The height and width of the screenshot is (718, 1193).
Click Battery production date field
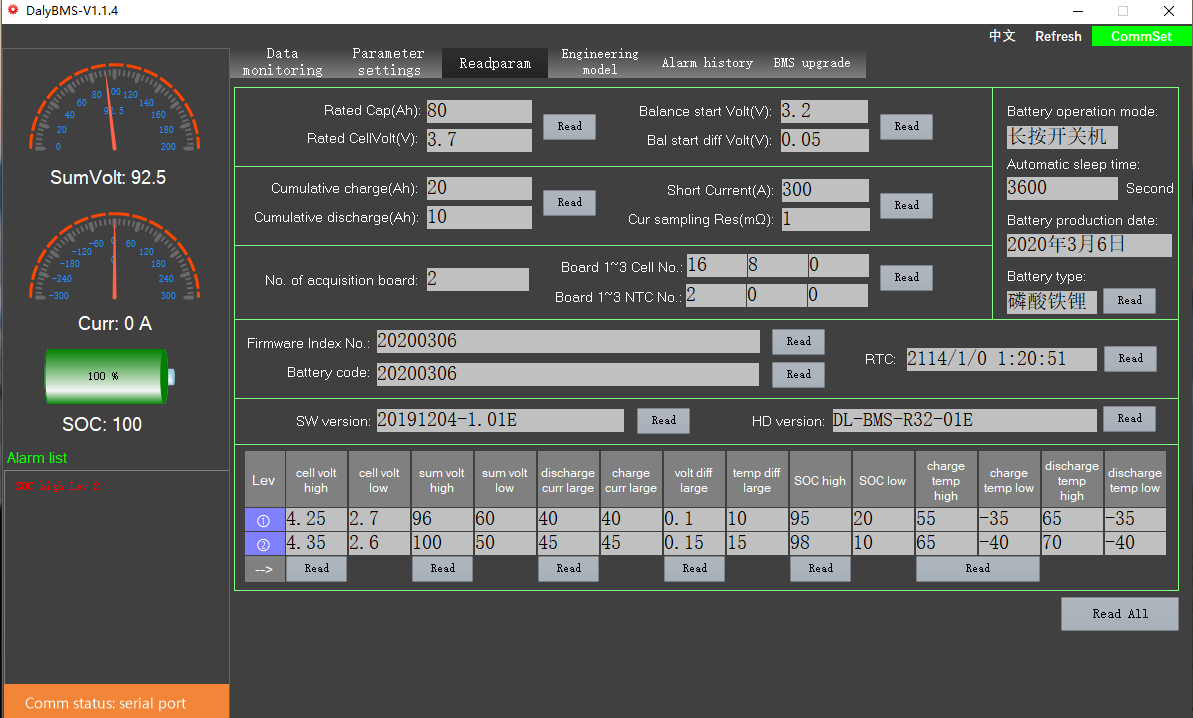pyautogui.click(x=1089, y=245)
